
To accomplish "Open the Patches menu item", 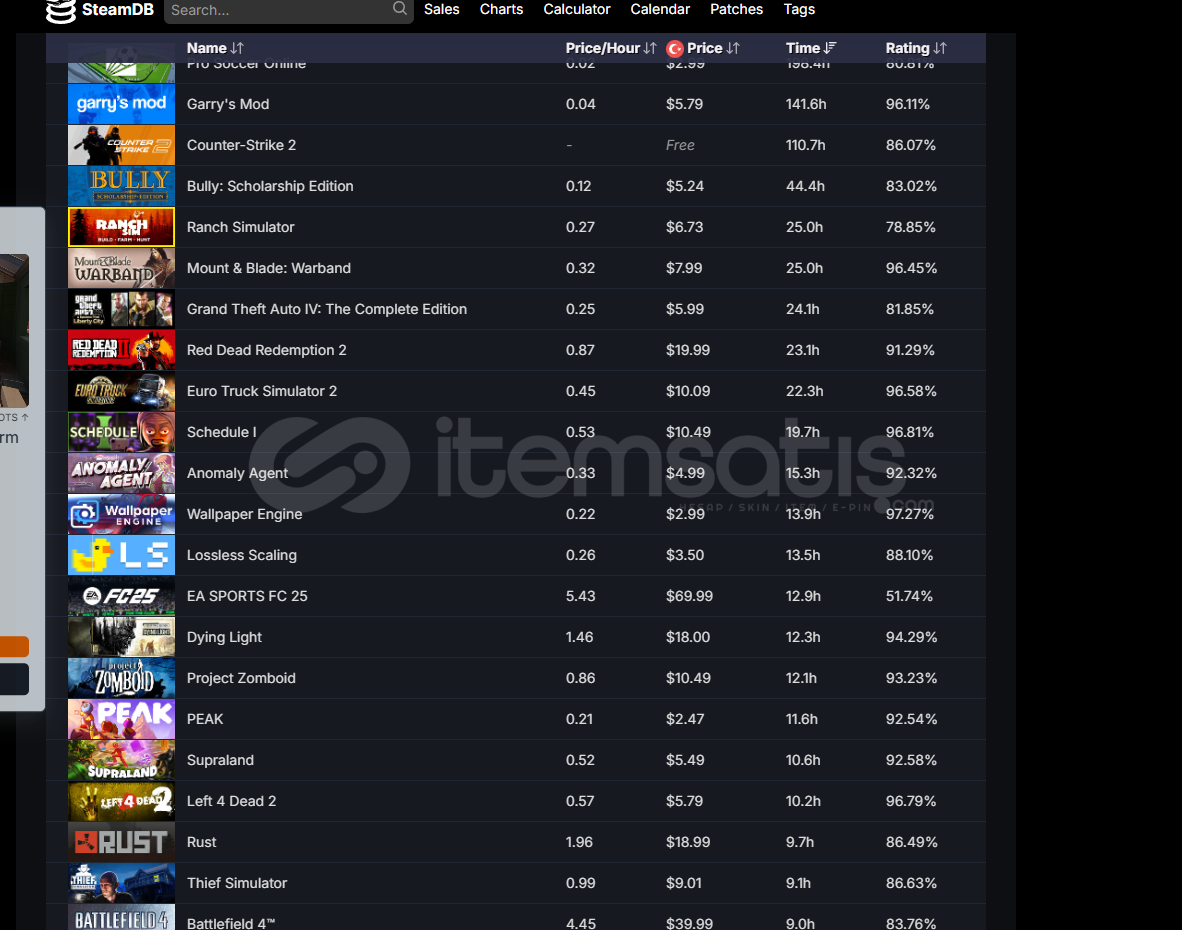I will (x=736, y=9).
